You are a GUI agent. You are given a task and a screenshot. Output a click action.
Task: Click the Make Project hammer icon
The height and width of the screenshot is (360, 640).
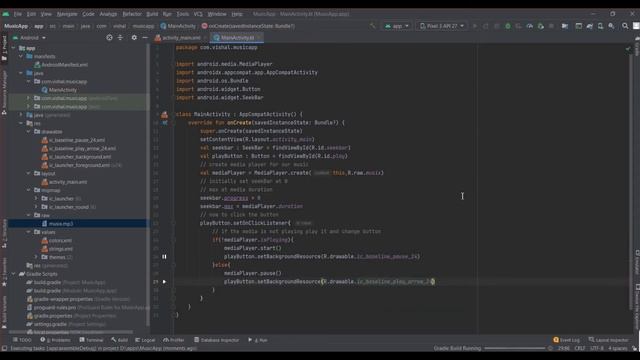click(x=372, y=26)
